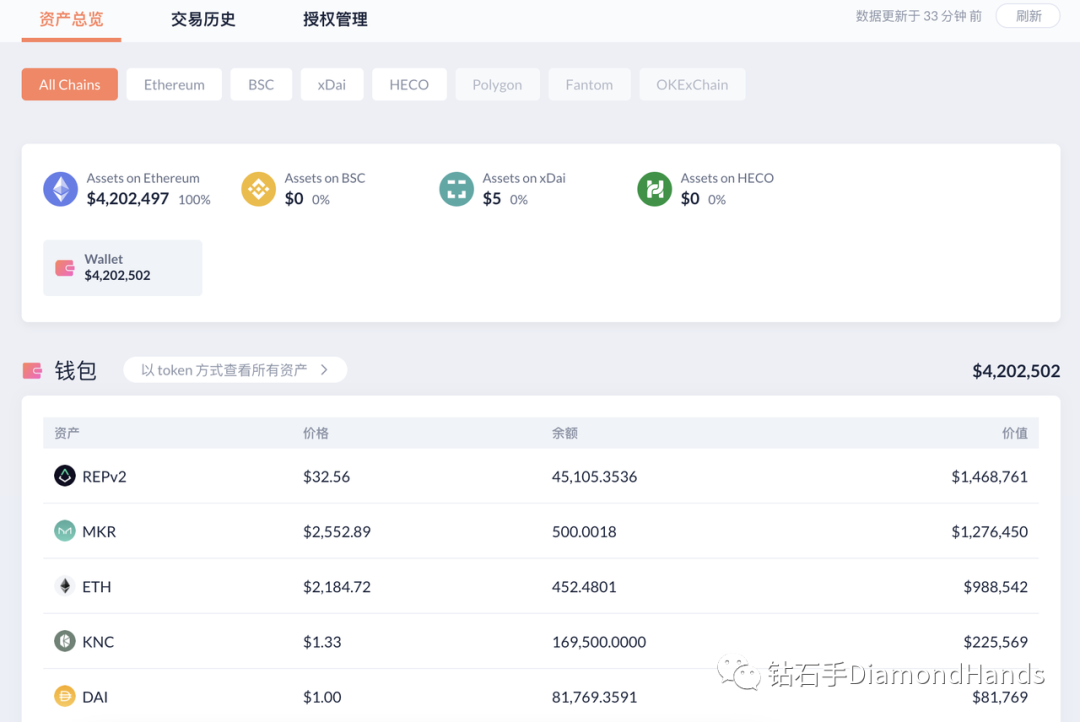Click the MKR balance 500.0018

point(584,532)
